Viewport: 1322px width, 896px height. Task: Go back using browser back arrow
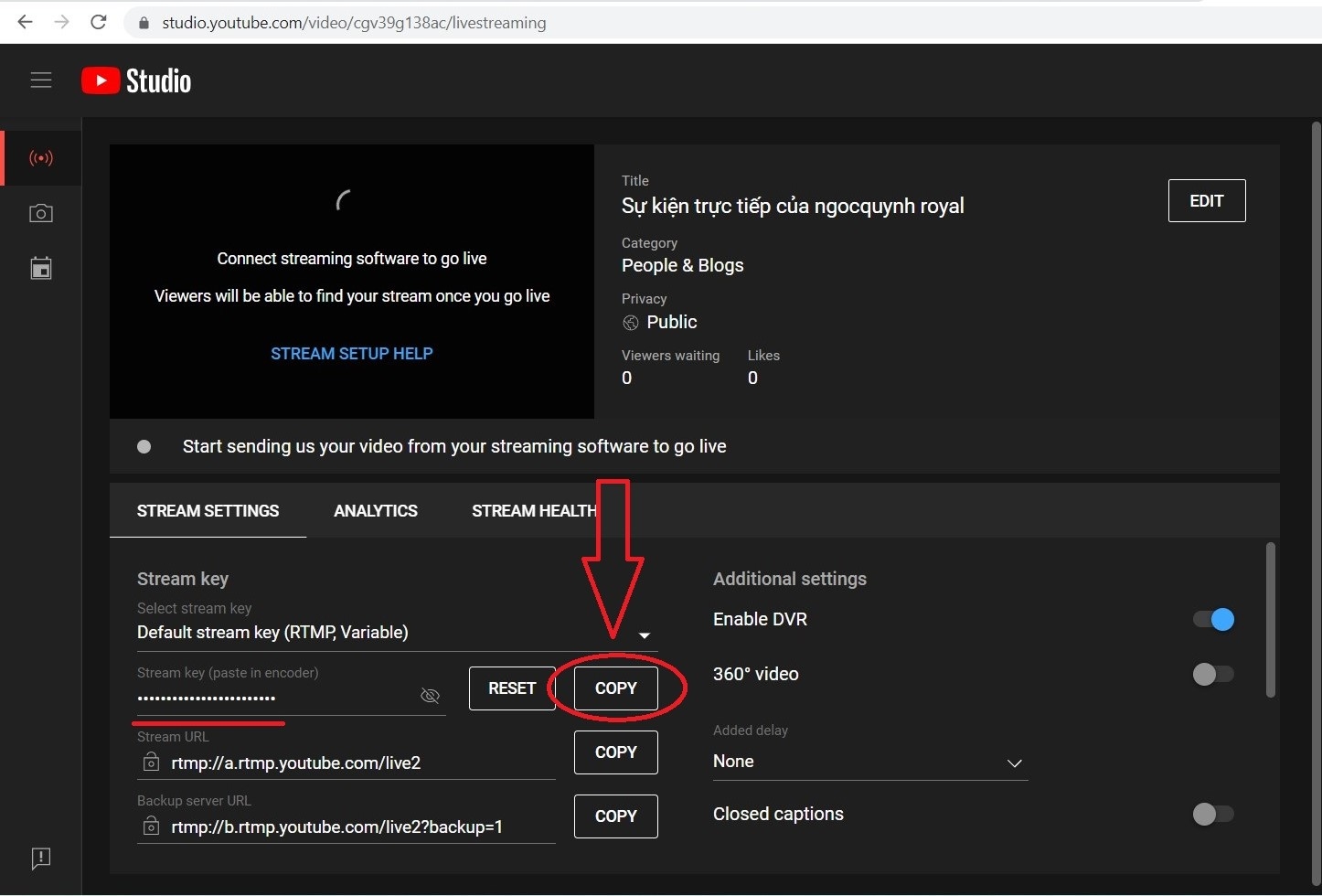click(x=26, y=22)
